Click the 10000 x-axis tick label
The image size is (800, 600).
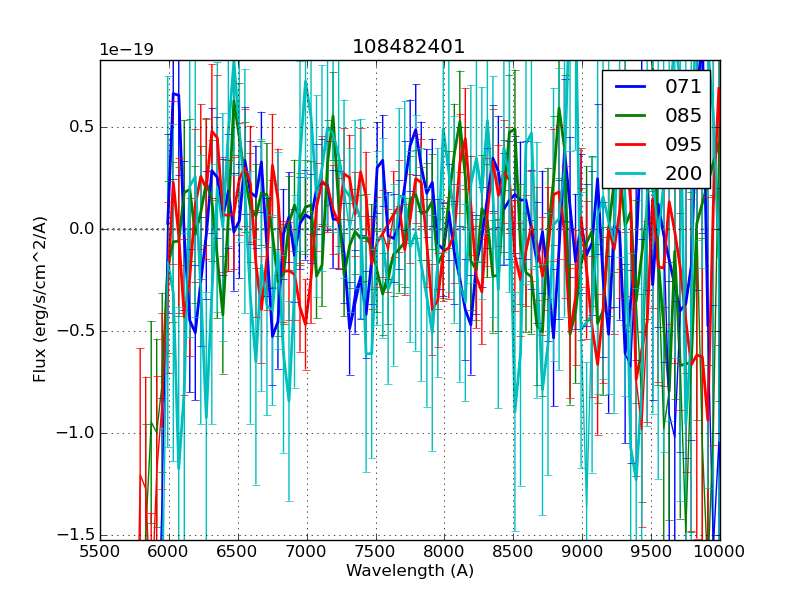[720, 552]
